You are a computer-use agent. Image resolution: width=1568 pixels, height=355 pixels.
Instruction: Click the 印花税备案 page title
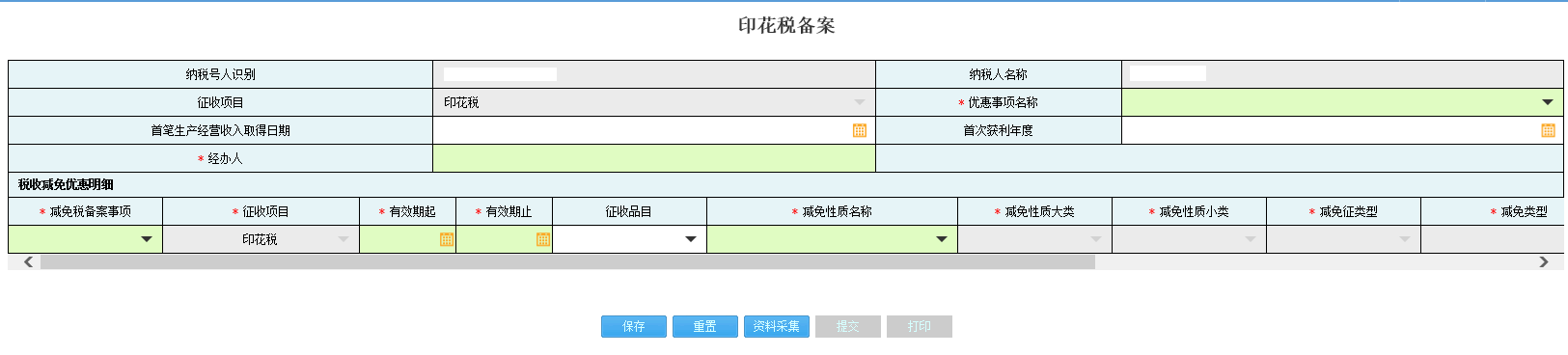786,26
